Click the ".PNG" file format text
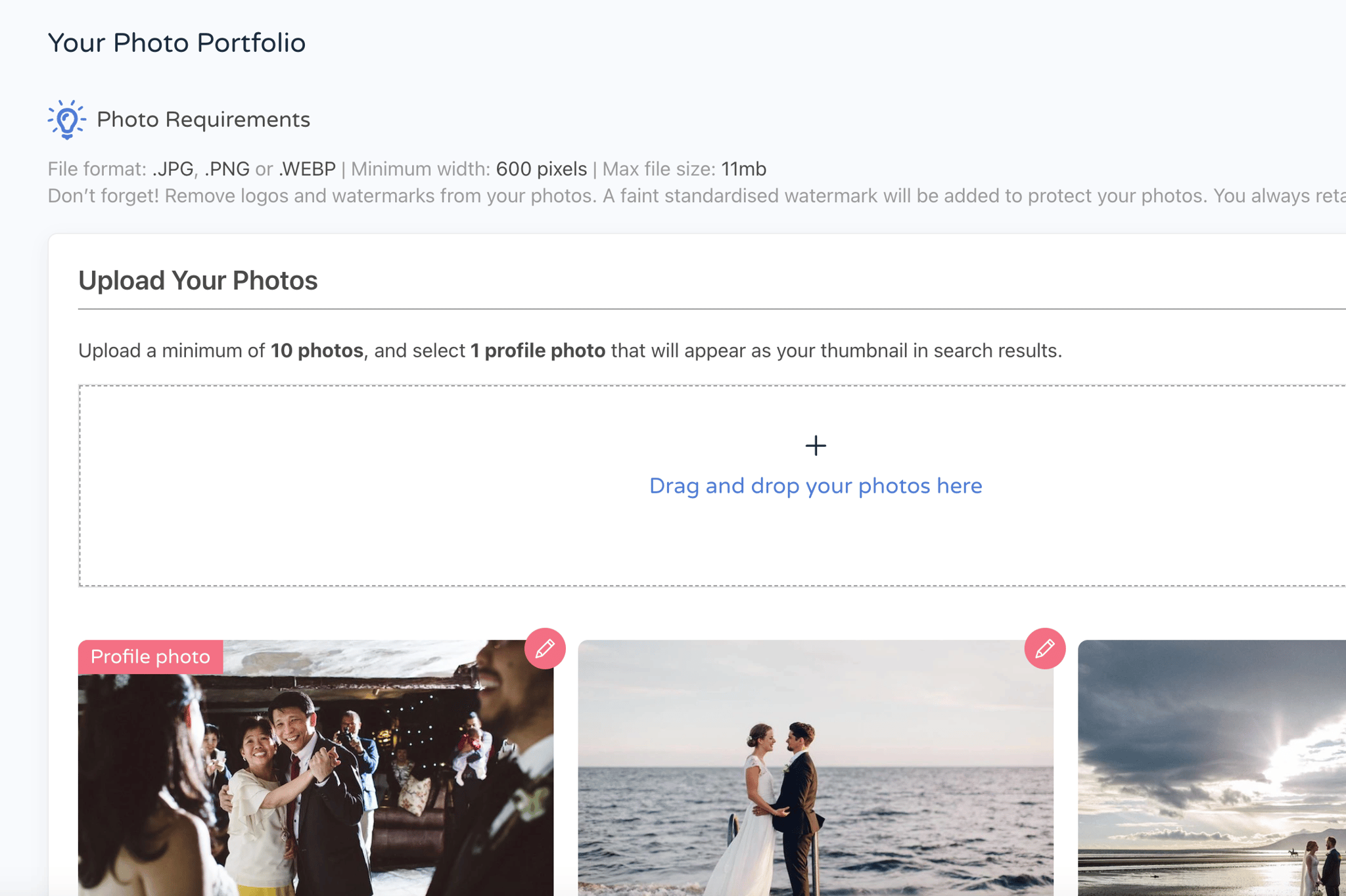 tap(227, 169)
